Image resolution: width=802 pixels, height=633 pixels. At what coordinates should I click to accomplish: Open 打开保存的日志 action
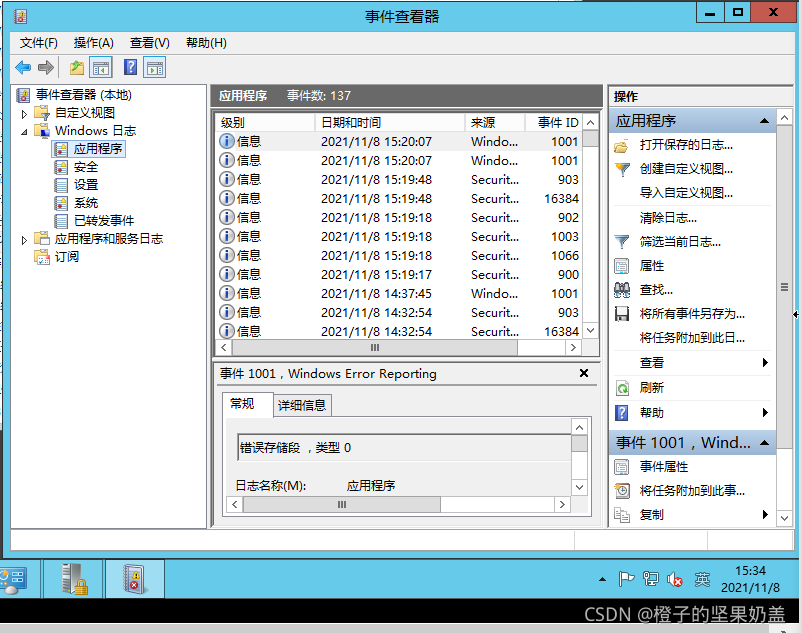686,145
